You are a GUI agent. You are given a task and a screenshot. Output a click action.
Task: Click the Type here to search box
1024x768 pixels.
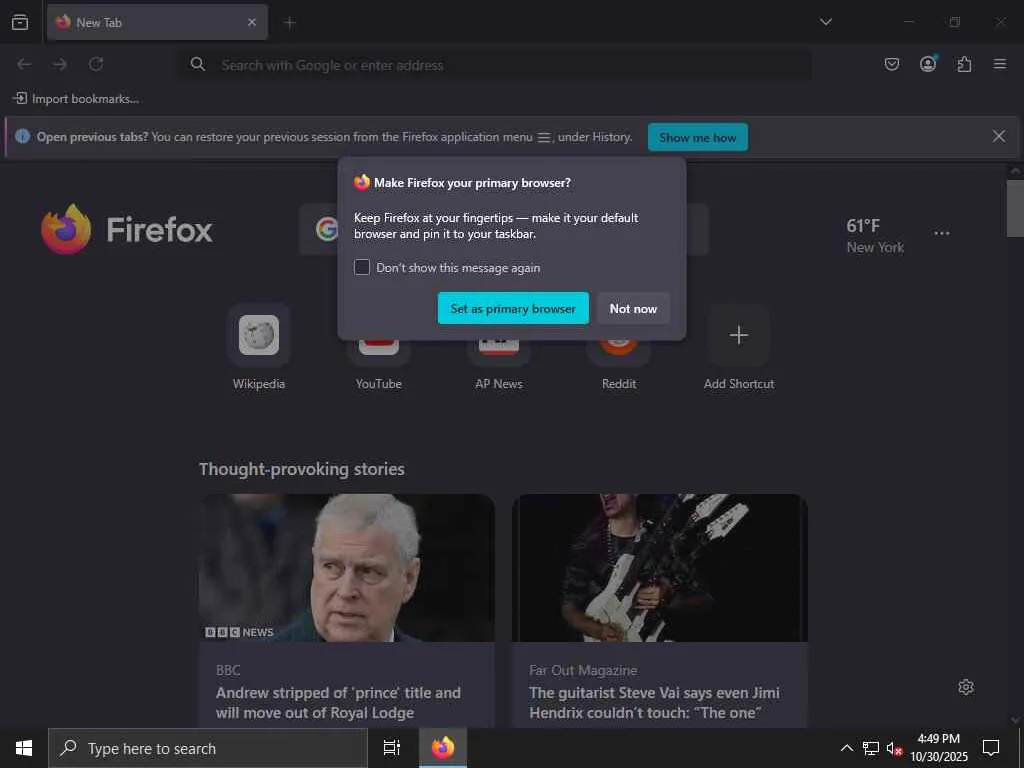click(208, 748)
